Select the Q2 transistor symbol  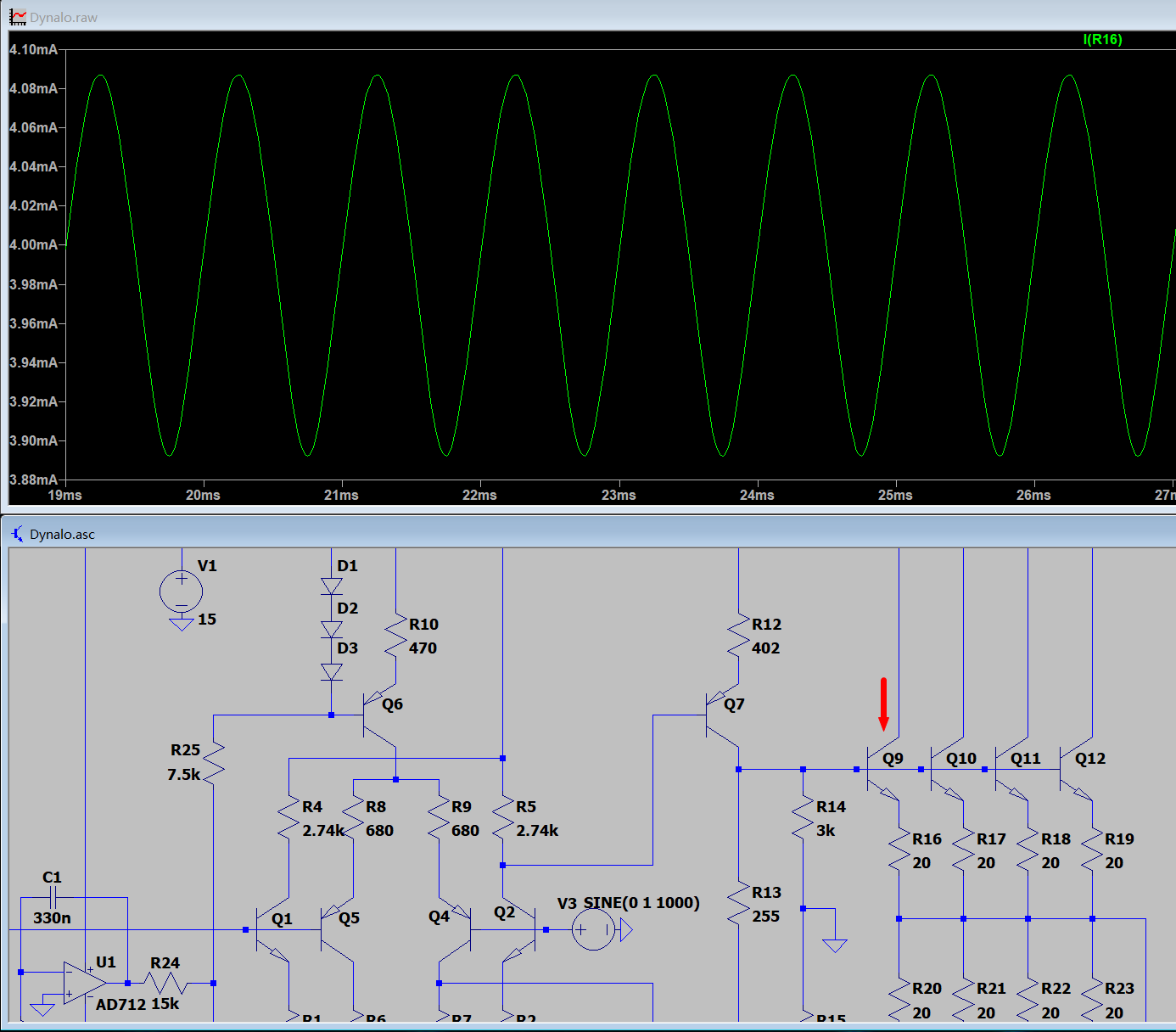(x=519, y=929)
